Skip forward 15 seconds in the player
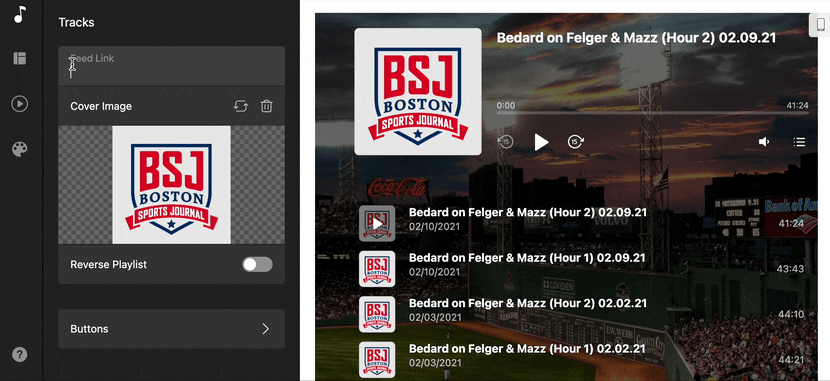 coord(575,142)
